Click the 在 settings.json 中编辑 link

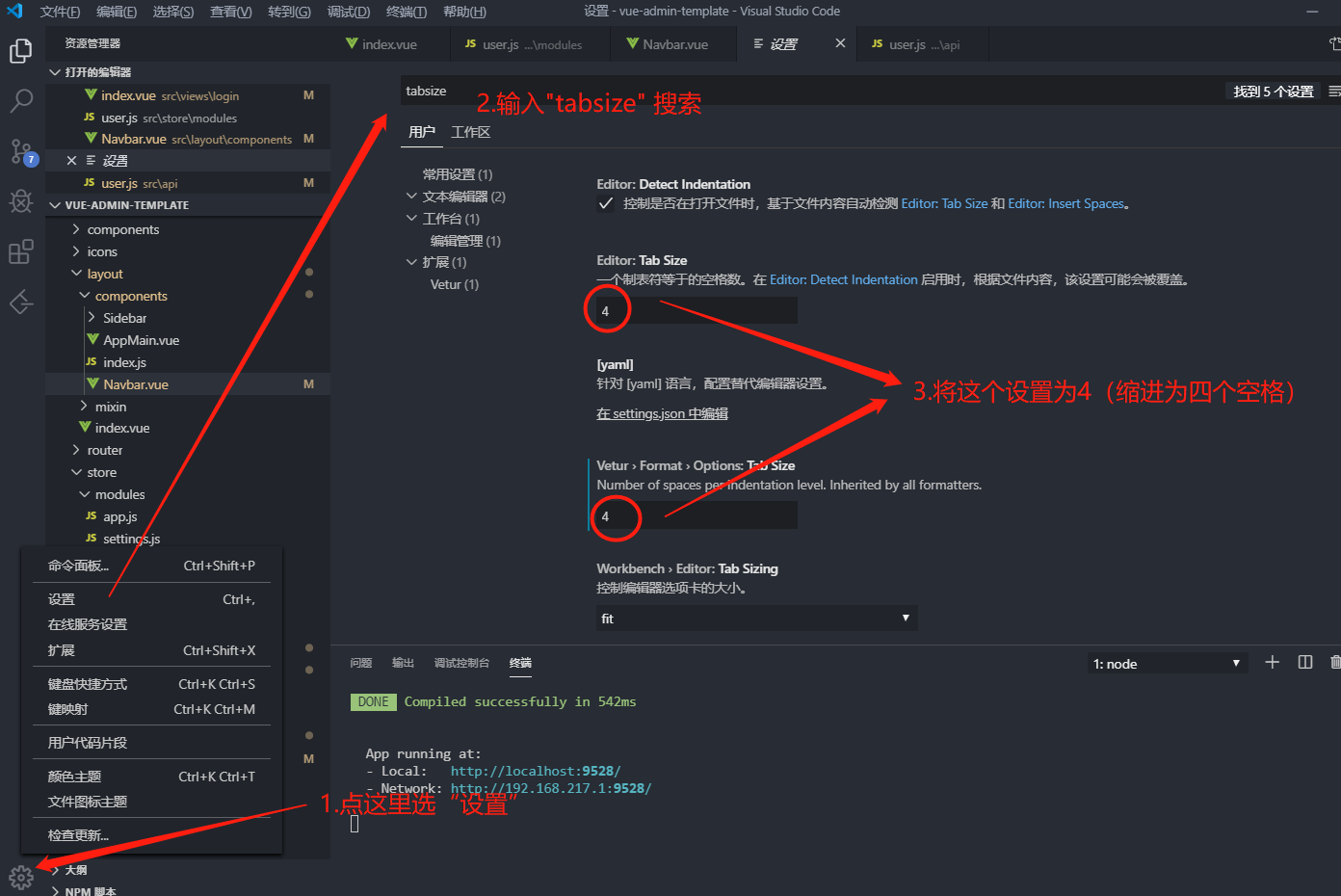tap(662, 413)
